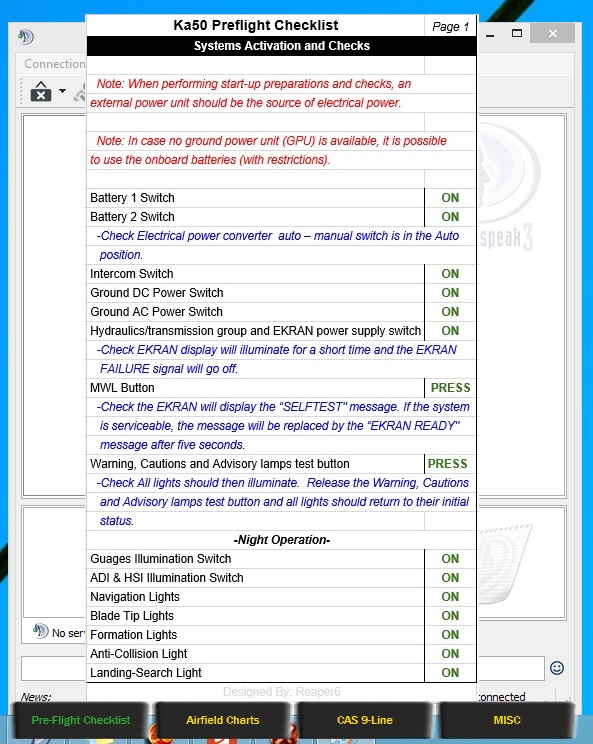Screen dimensions: 593x744
Task: Click the red note about external power unit
Action: click(250, 93)
